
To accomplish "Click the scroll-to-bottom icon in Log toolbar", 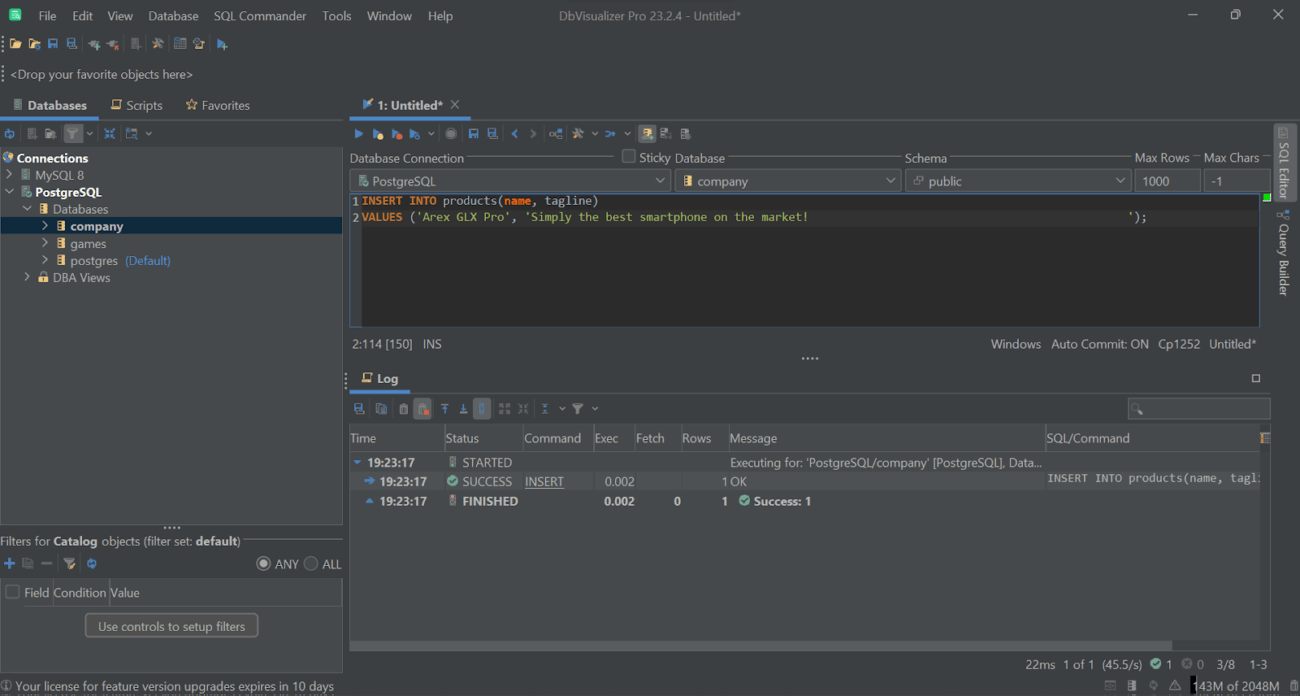I will click(x=463, y=408).
